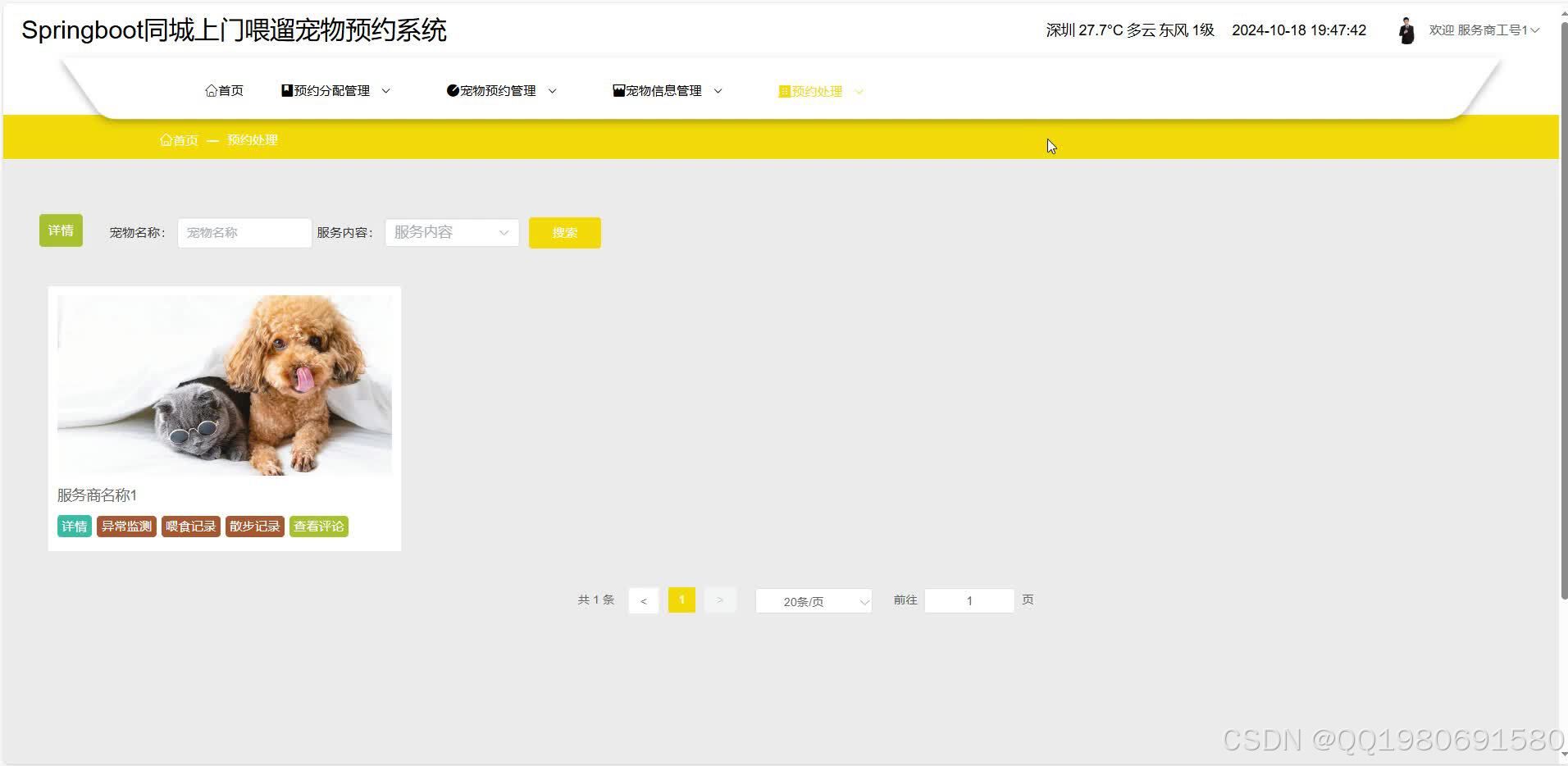This screenshot has height=766, width=1568.
Task: Click the pet photo thumbnail on the card
Action: 224,384
